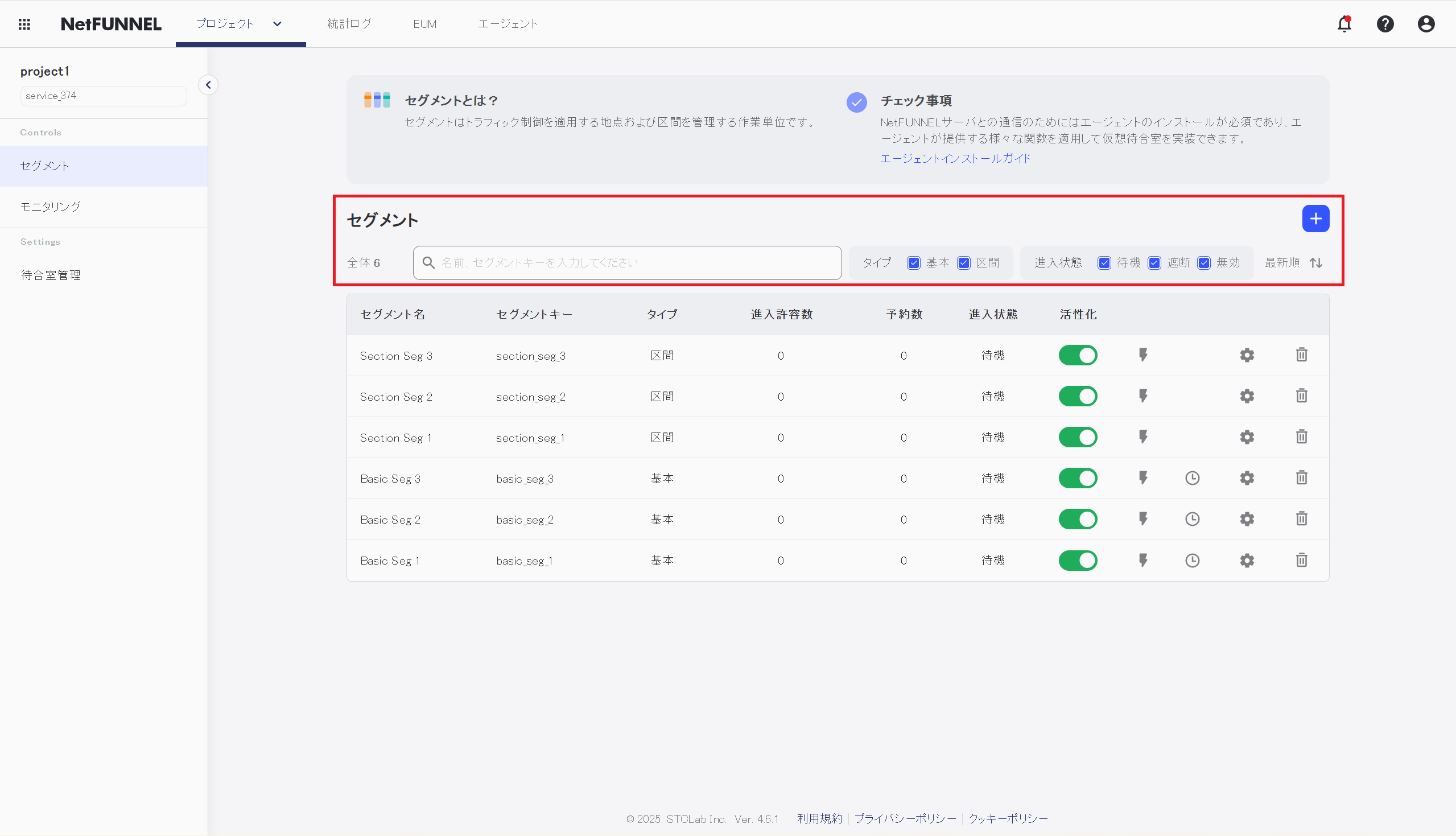The image size is (1456, 836).
Task: Create a new segment with the plus button
Action: pyautogui.click(x=1315, y=218)
